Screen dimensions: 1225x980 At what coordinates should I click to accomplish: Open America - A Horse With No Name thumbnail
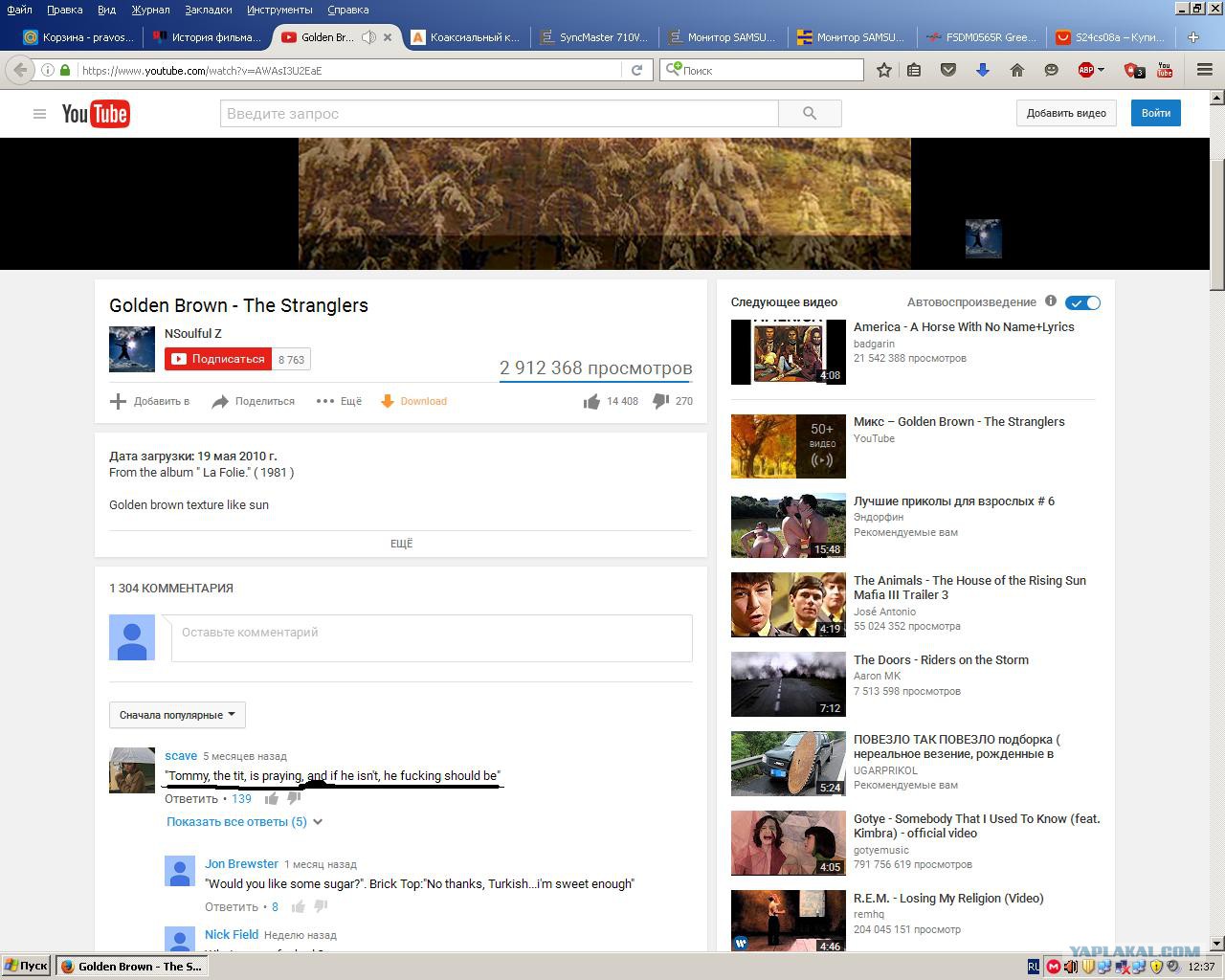[789, 351]
